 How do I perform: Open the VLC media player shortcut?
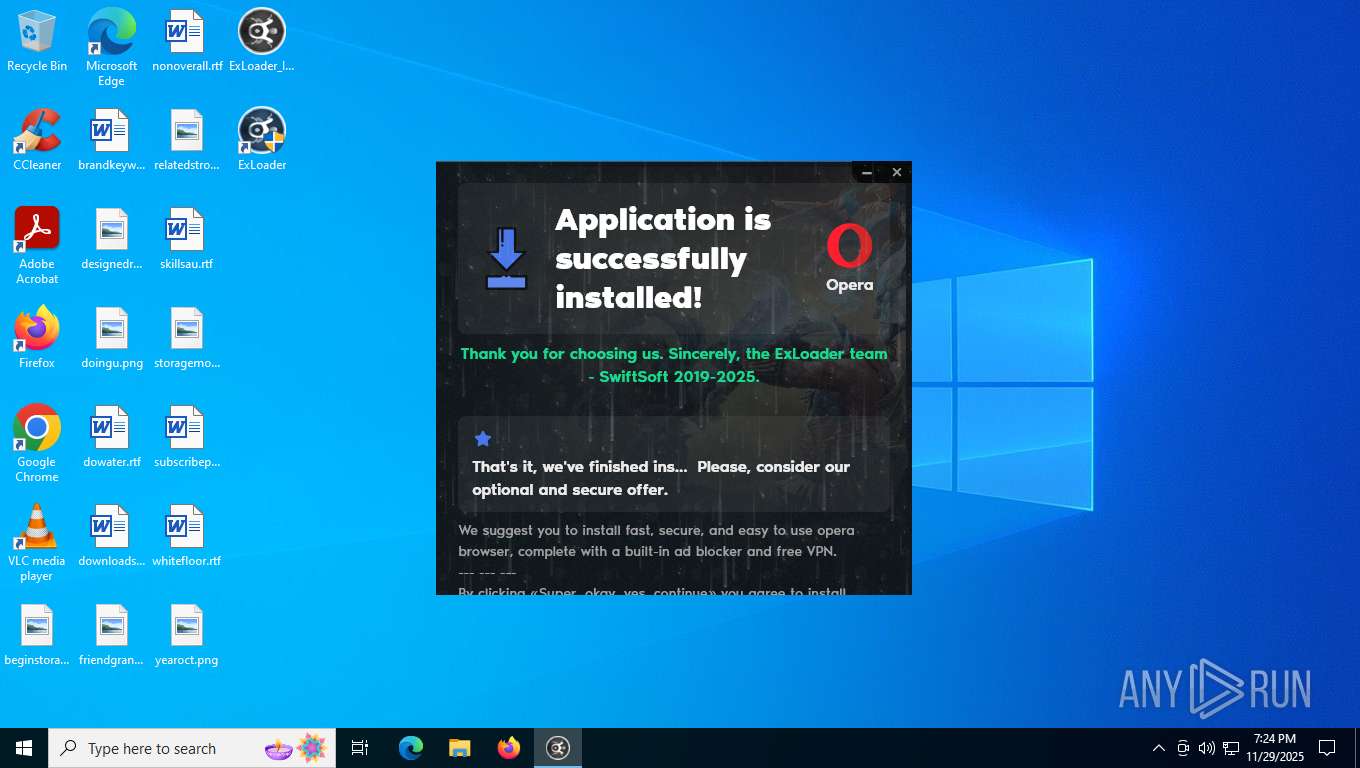tap(37, 543)
